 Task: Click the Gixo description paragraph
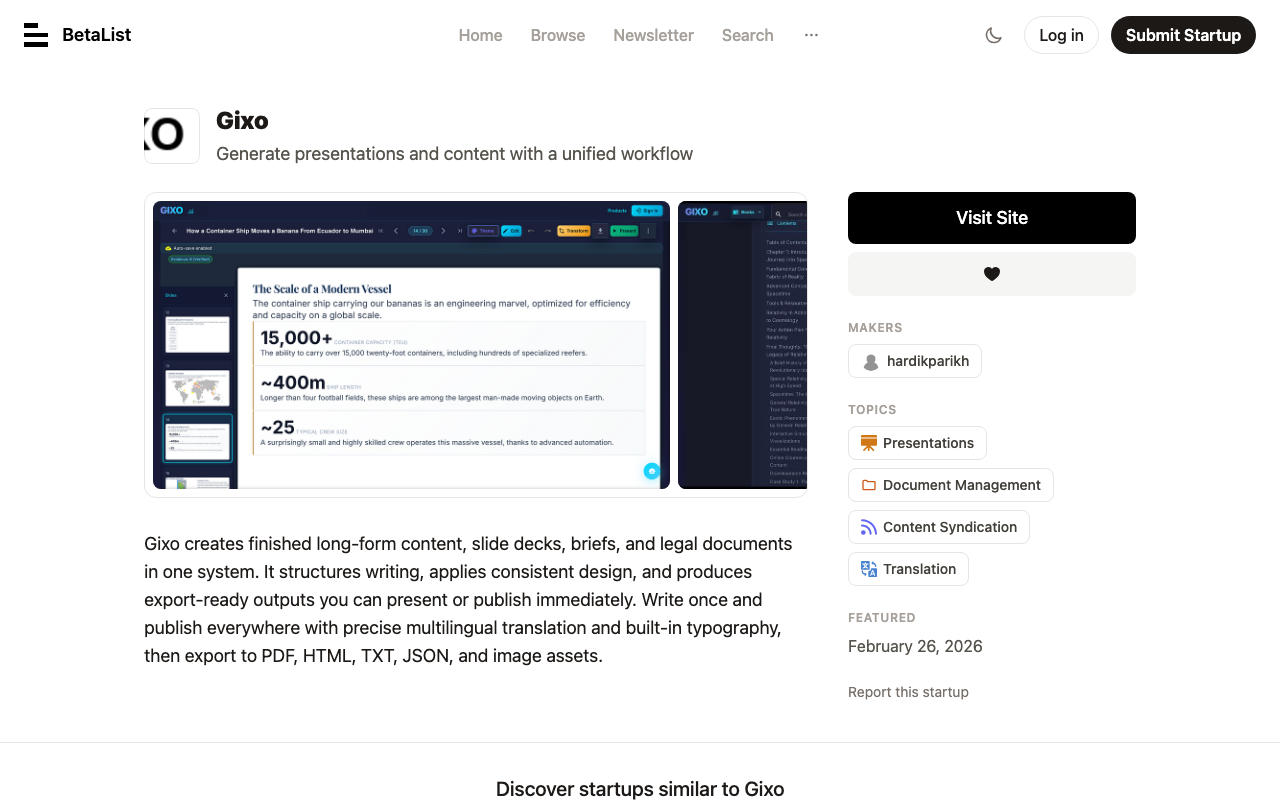coord(468,600)
